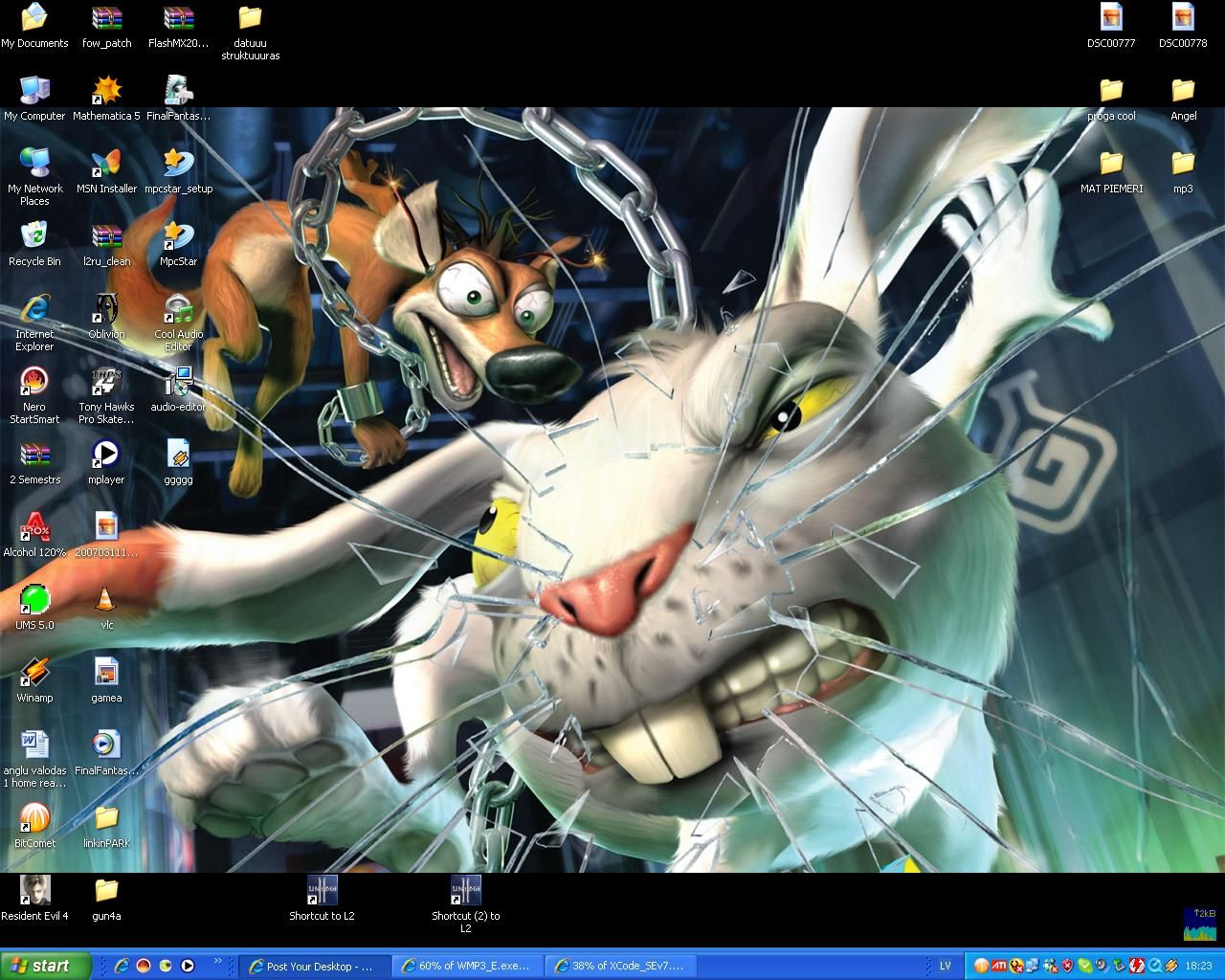
Task: Select the 200703111... image file
Action: tap(106, 535)
